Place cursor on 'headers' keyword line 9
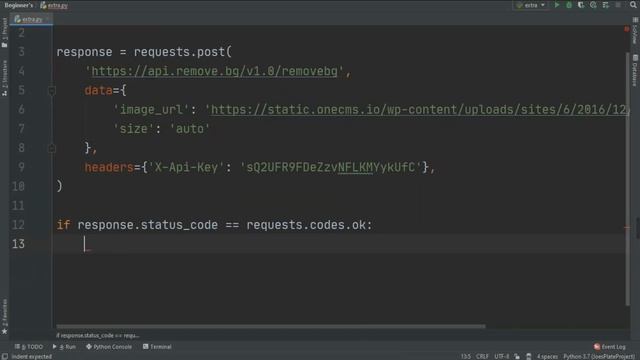Viewport: 640px width, 360px height. point(109,167)
